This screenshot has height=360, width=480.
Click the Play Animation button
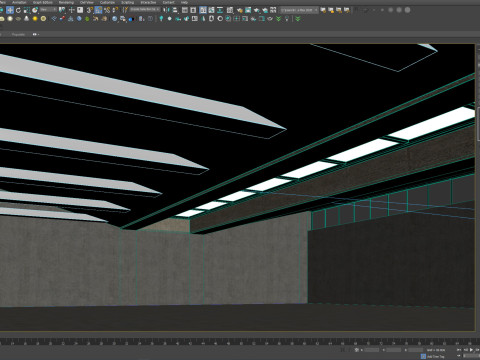(471, 350)
